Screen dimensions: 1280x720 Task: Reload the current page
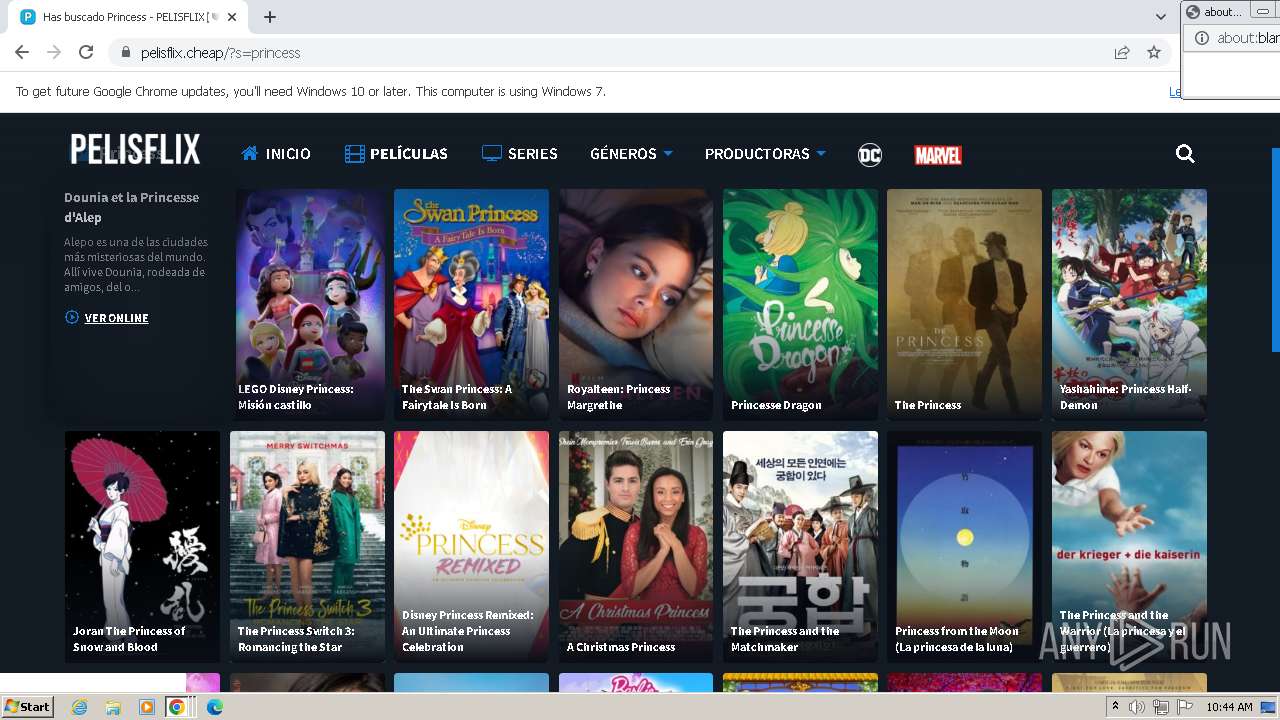tap(86, 52)
